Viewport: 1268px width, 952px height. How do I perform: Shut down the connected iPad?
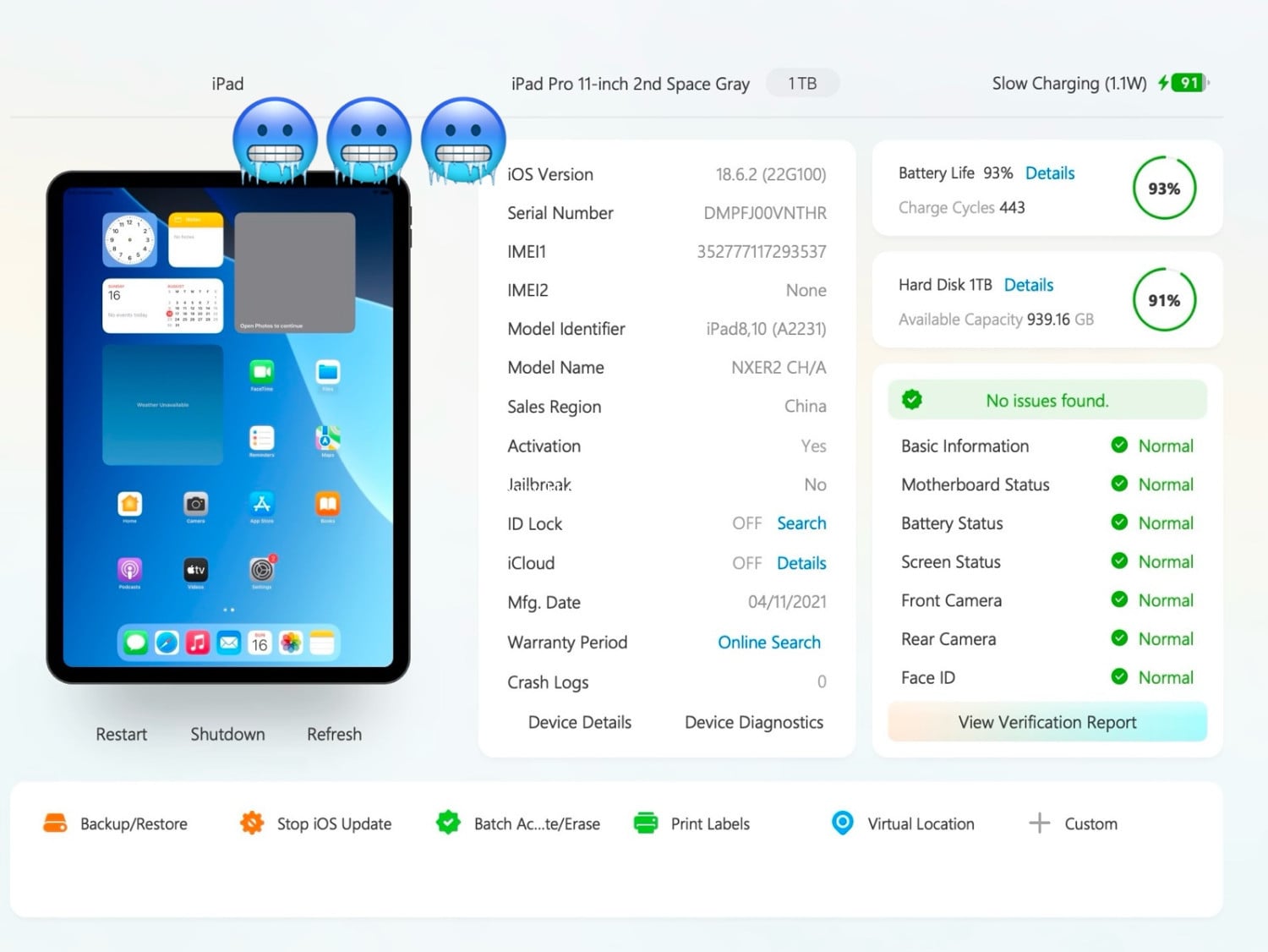click(x=227, y=734)
